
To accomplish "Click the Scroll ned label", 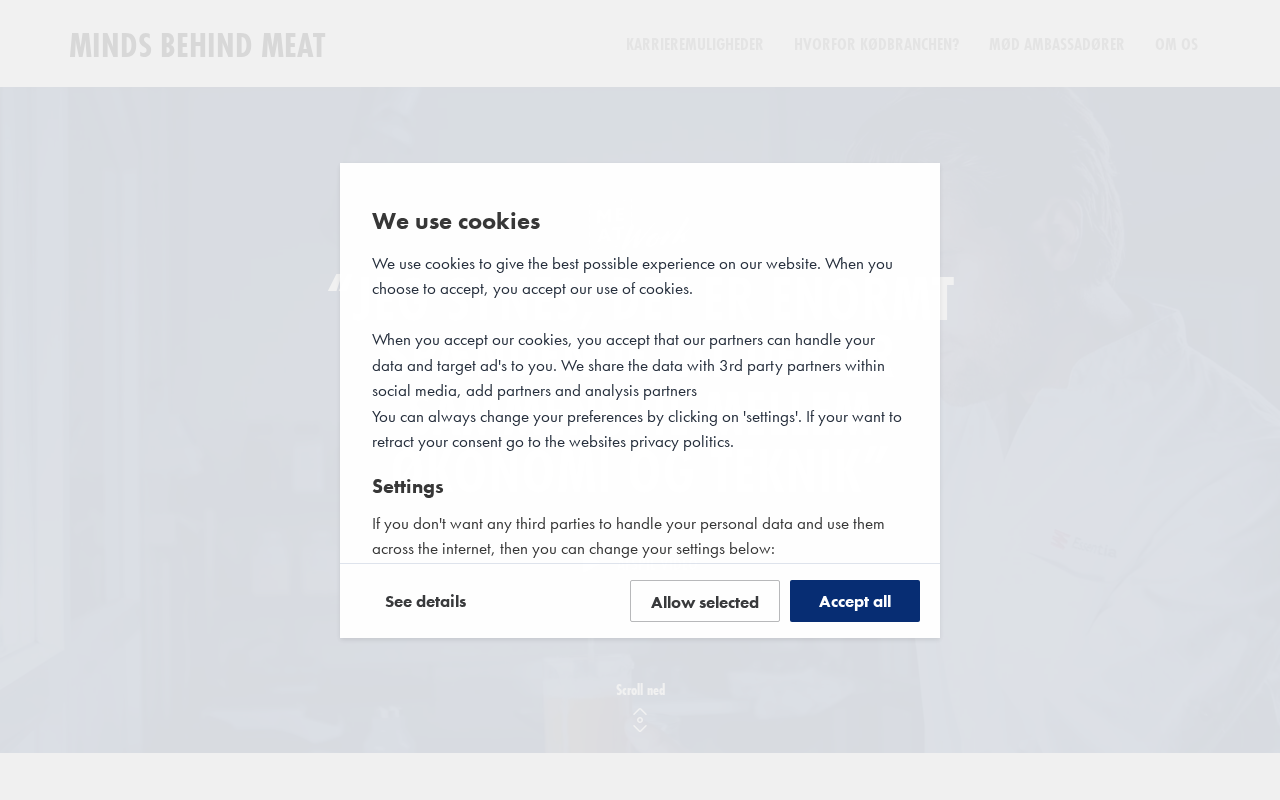I will point(640,690).
